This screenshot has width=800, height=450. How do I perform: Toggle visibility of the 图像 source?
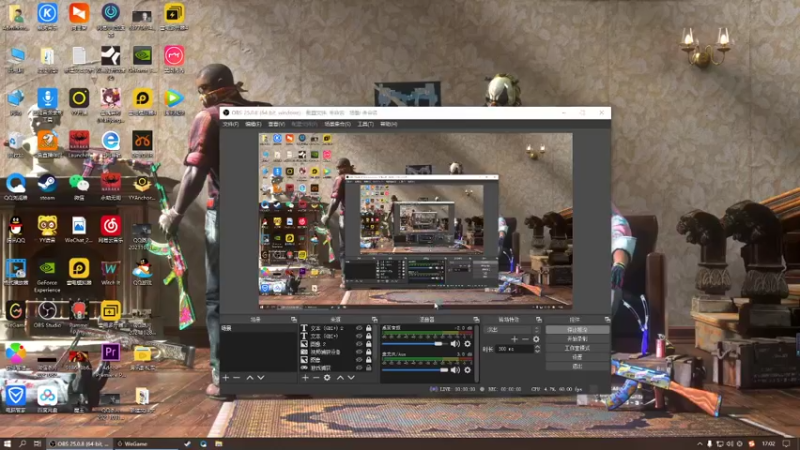pos(359,360)
